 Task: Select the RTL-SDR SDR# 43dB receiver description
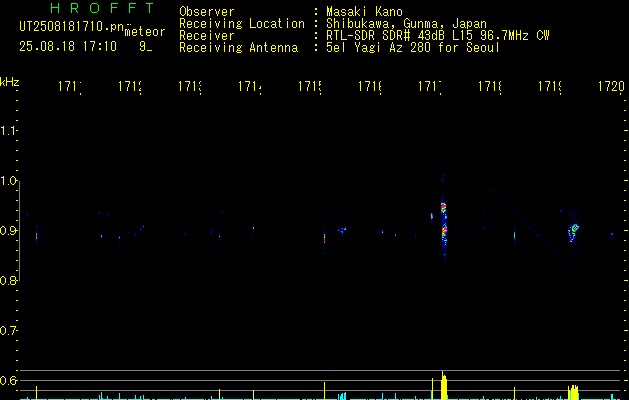(437, 36)
